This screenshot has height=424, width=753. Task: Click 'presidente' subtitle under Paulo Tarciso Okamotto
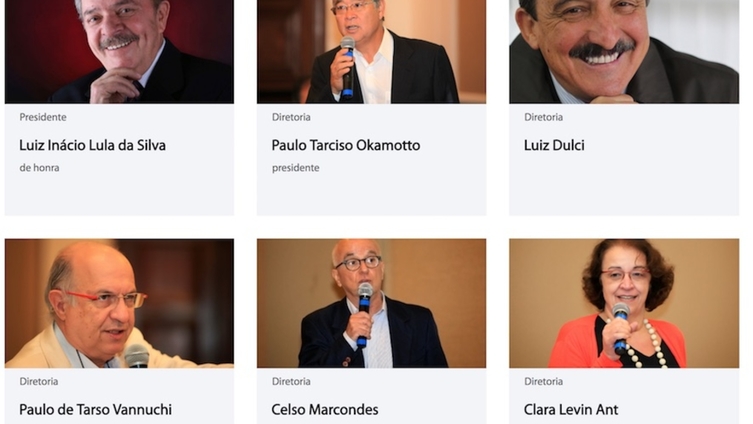295,168
